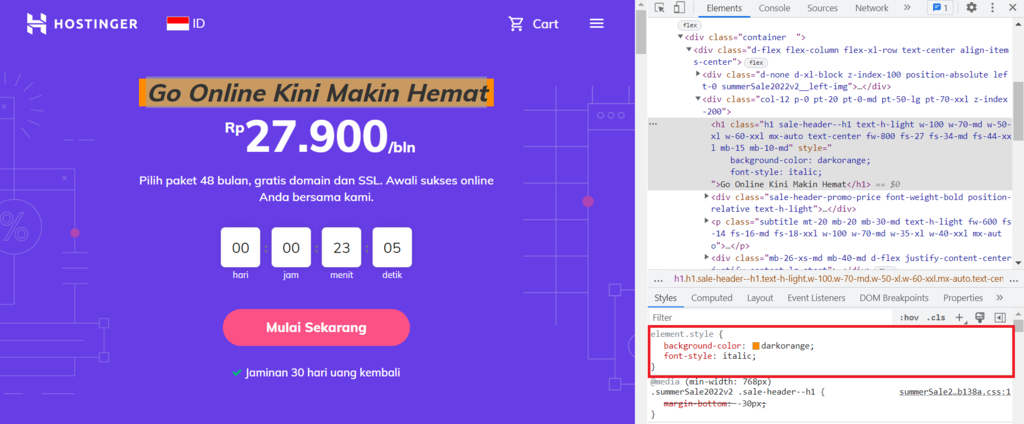The height and width of the screenshot is (424, 1024).
Task: Toggle the :hov element state button
Action: pyautogui.click(x=909, y=318)
